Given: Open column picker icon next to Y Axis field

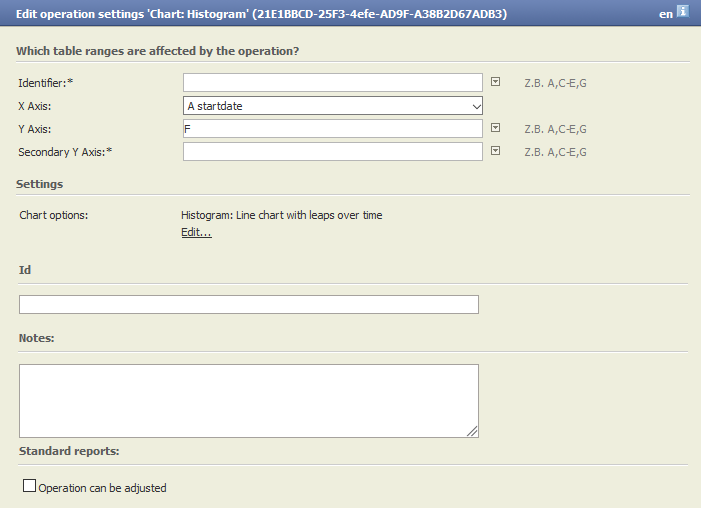Looking at the screenshot, I should coord(495,128).
